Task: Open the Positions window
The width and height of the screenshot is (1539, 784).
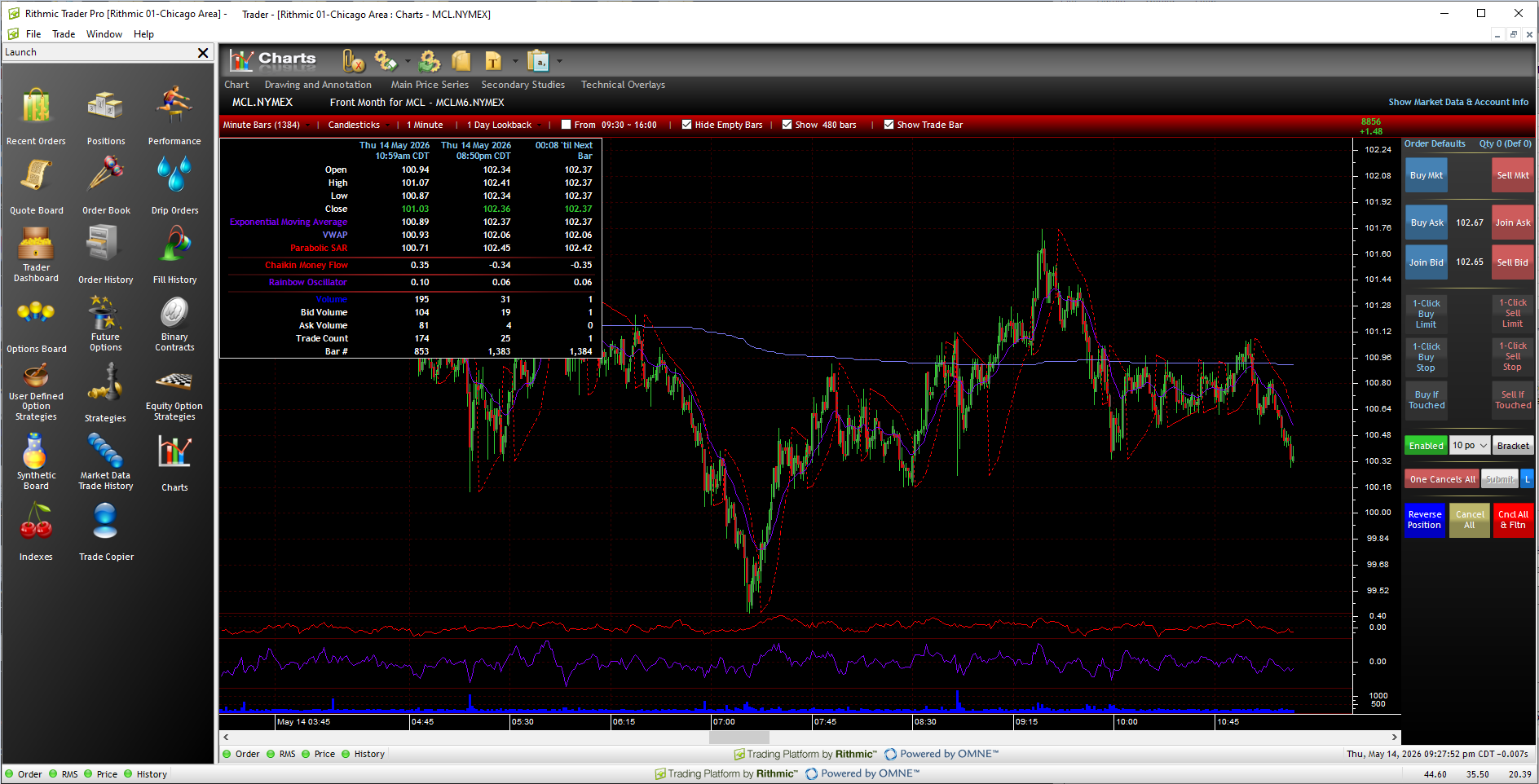Action: pyautogui.click(x=106, y=116)
